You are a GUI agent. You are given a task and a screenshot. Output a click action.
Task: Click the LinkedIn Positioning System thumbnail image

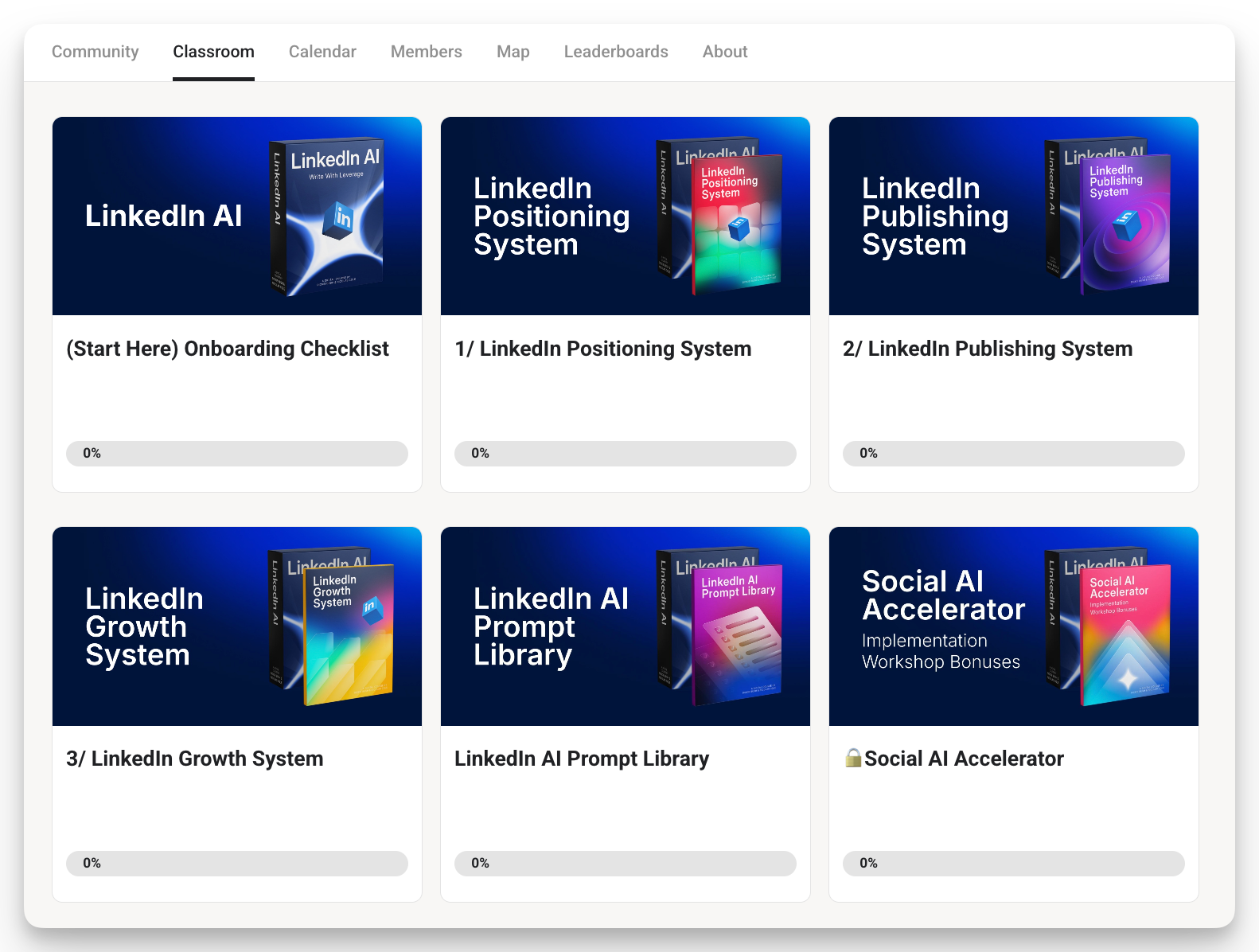click(x=626, y=216)
